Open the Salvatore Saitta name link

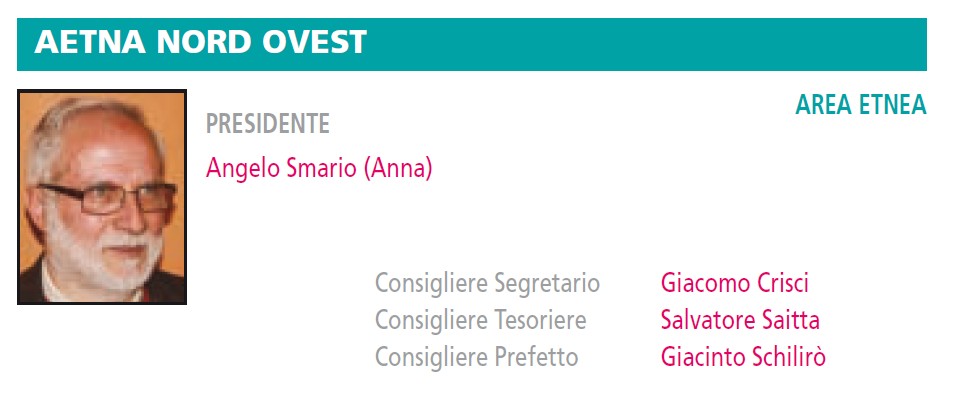click(740, 320)
